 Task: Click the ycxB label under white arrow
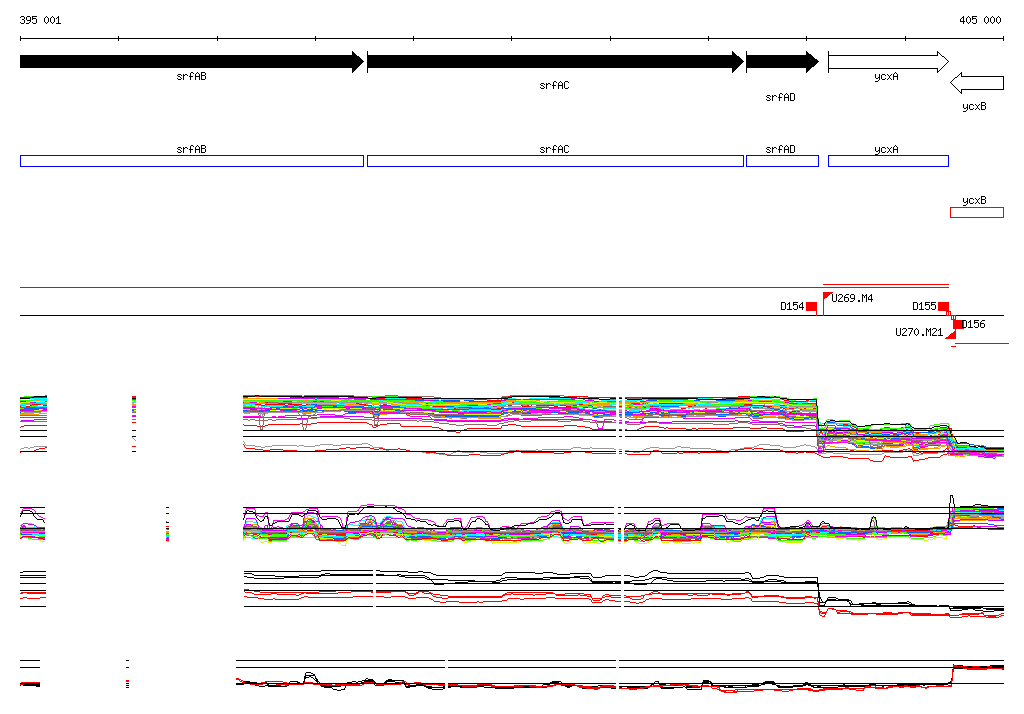coord(974,106)
